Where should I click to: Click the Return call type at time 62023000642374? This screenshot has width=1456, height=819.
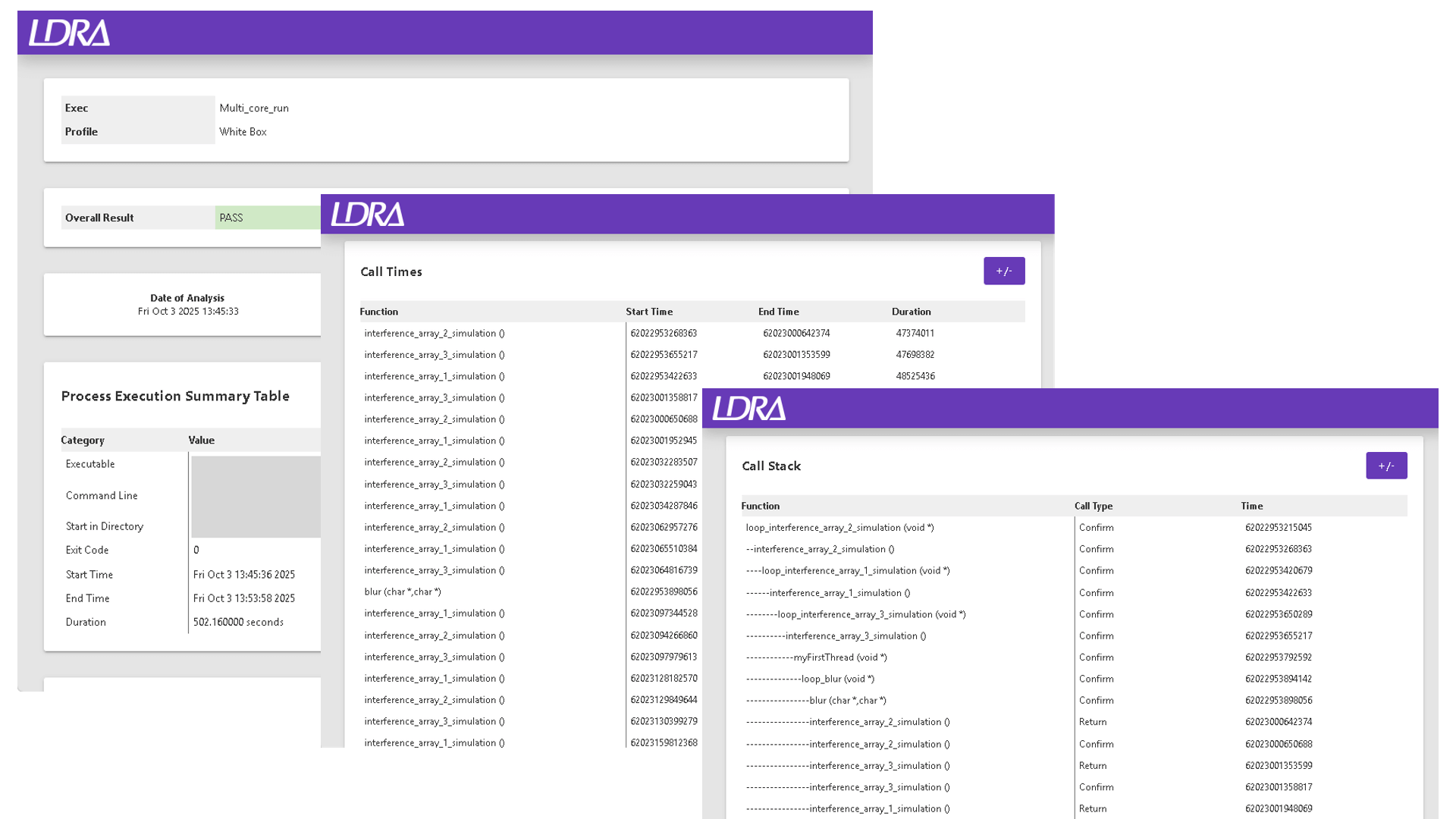1093,722
